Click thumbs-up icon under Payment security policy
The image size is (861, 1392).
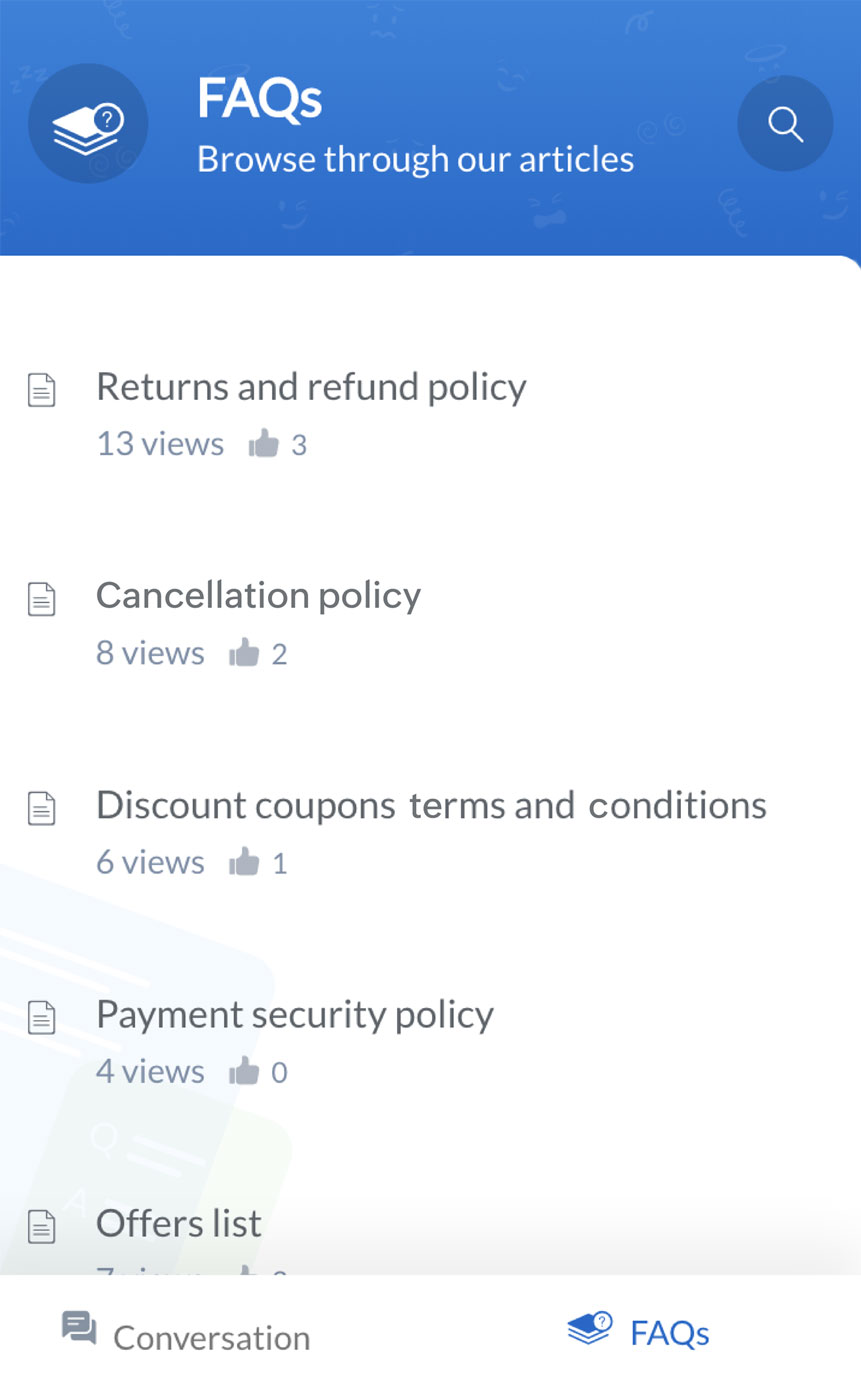pos(244,1073)
